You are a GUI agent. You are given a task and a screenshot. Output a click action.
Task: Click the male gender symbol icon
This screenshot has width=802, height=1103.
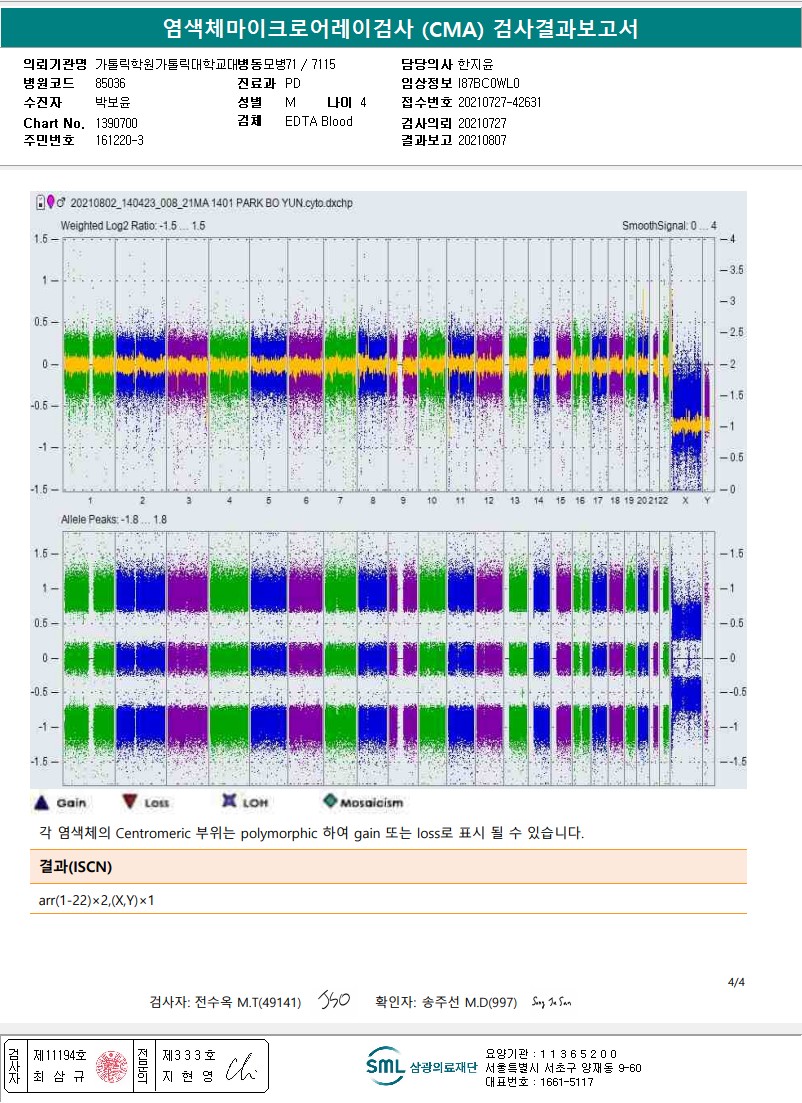click(61, 202)
